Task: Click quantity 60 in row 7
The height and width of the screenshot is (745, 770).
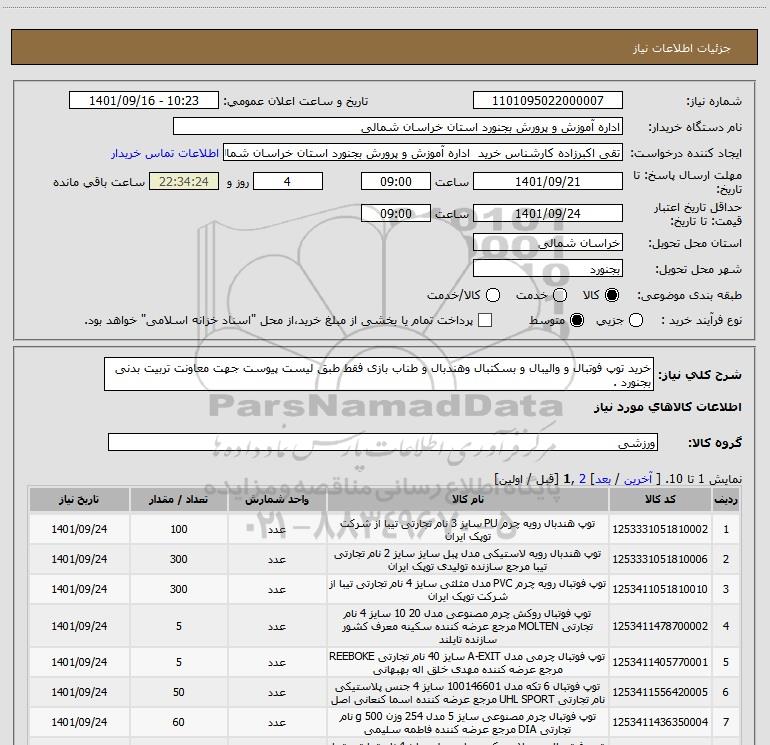Action: pyautogui.click(x=179, y=722)
